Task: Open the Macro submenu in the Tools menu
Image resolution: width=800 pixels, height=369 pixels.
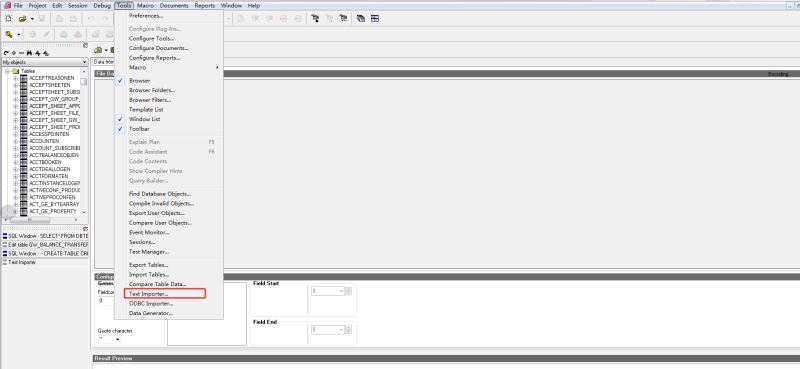Action: pyautogui.click(x=168, y=67)
